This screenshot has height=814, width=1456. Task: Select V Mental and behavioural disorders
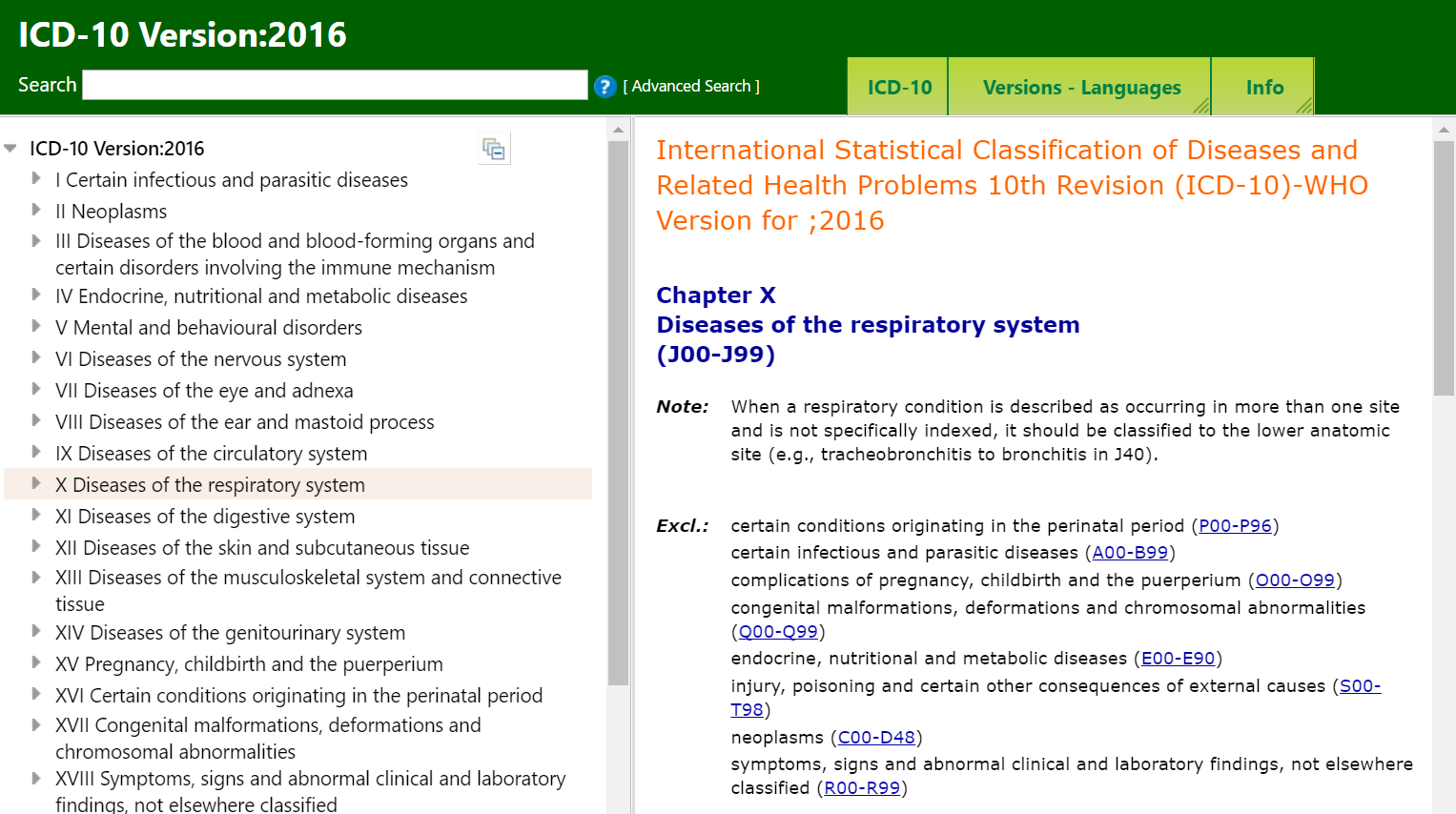[209, 328]
